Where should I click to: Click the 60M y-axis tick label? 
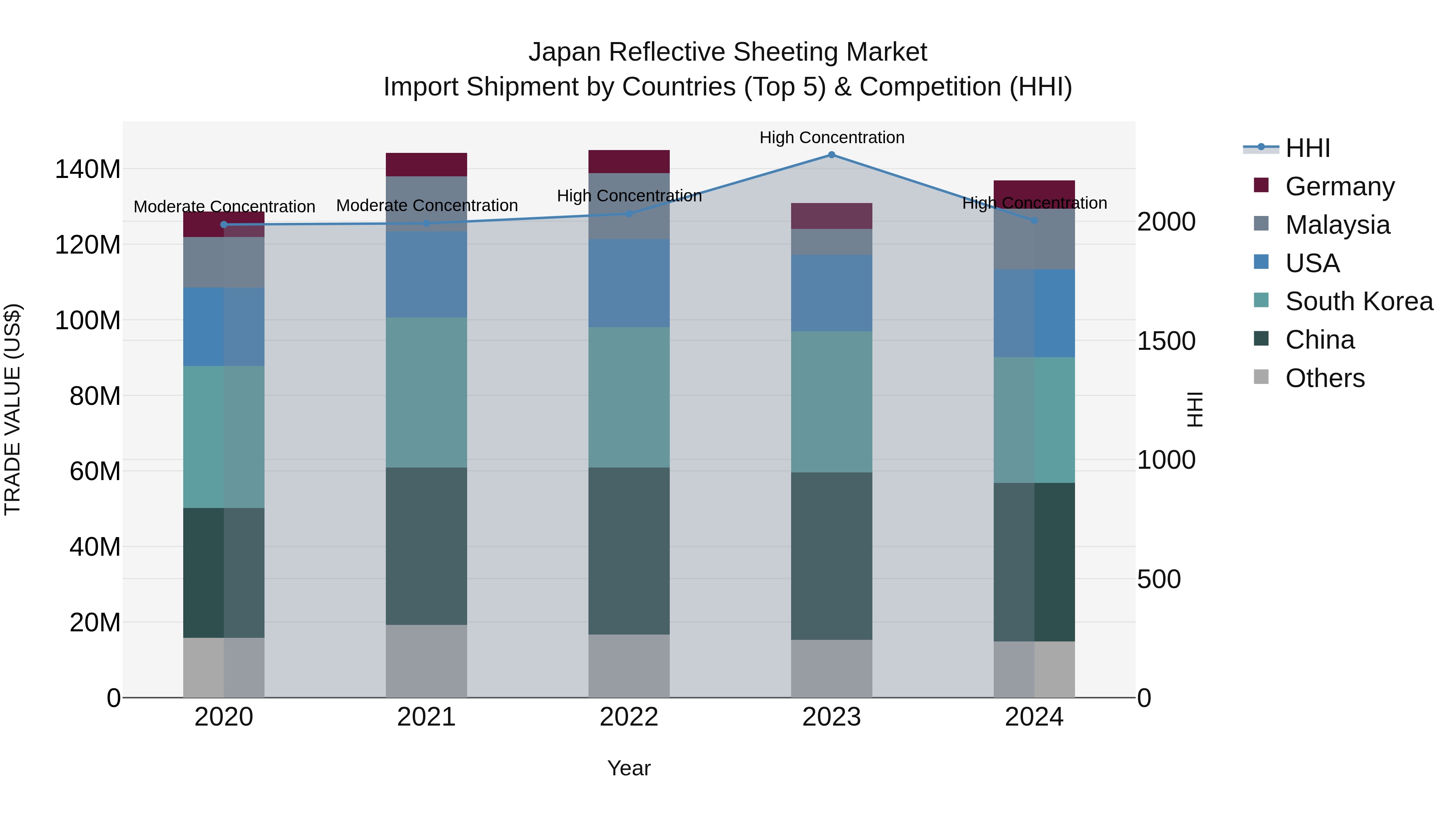95,472
